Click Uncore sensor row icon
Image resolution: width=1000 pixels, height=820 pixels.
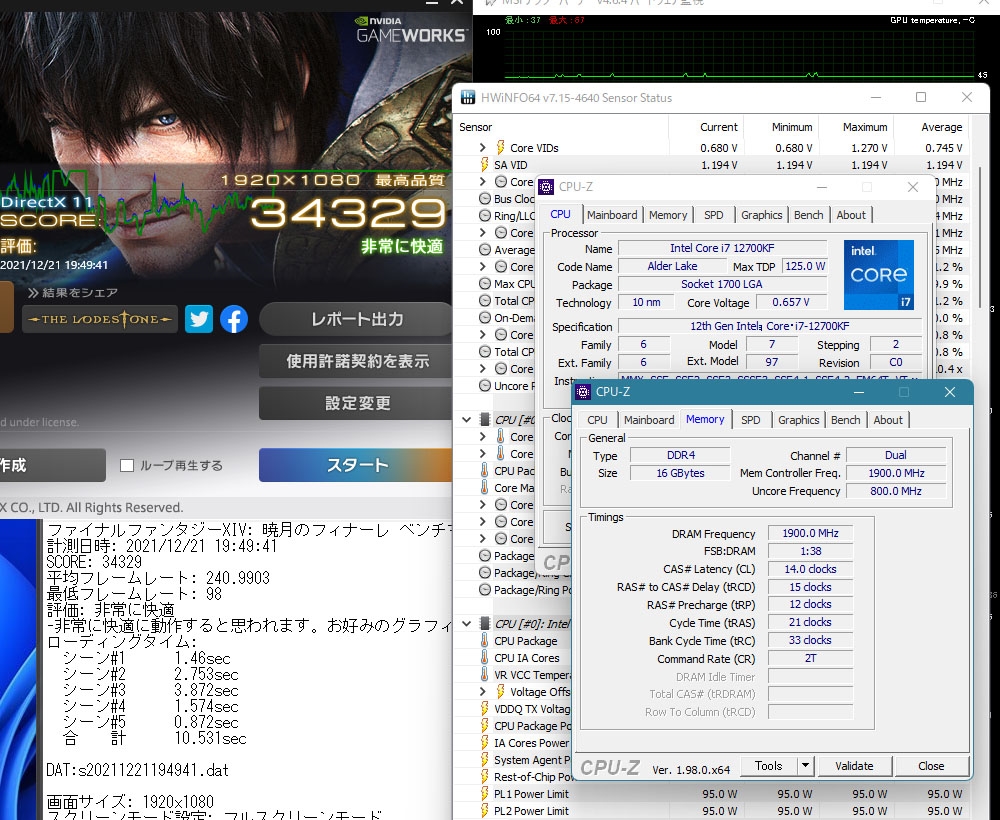click(x=485, y=385)
